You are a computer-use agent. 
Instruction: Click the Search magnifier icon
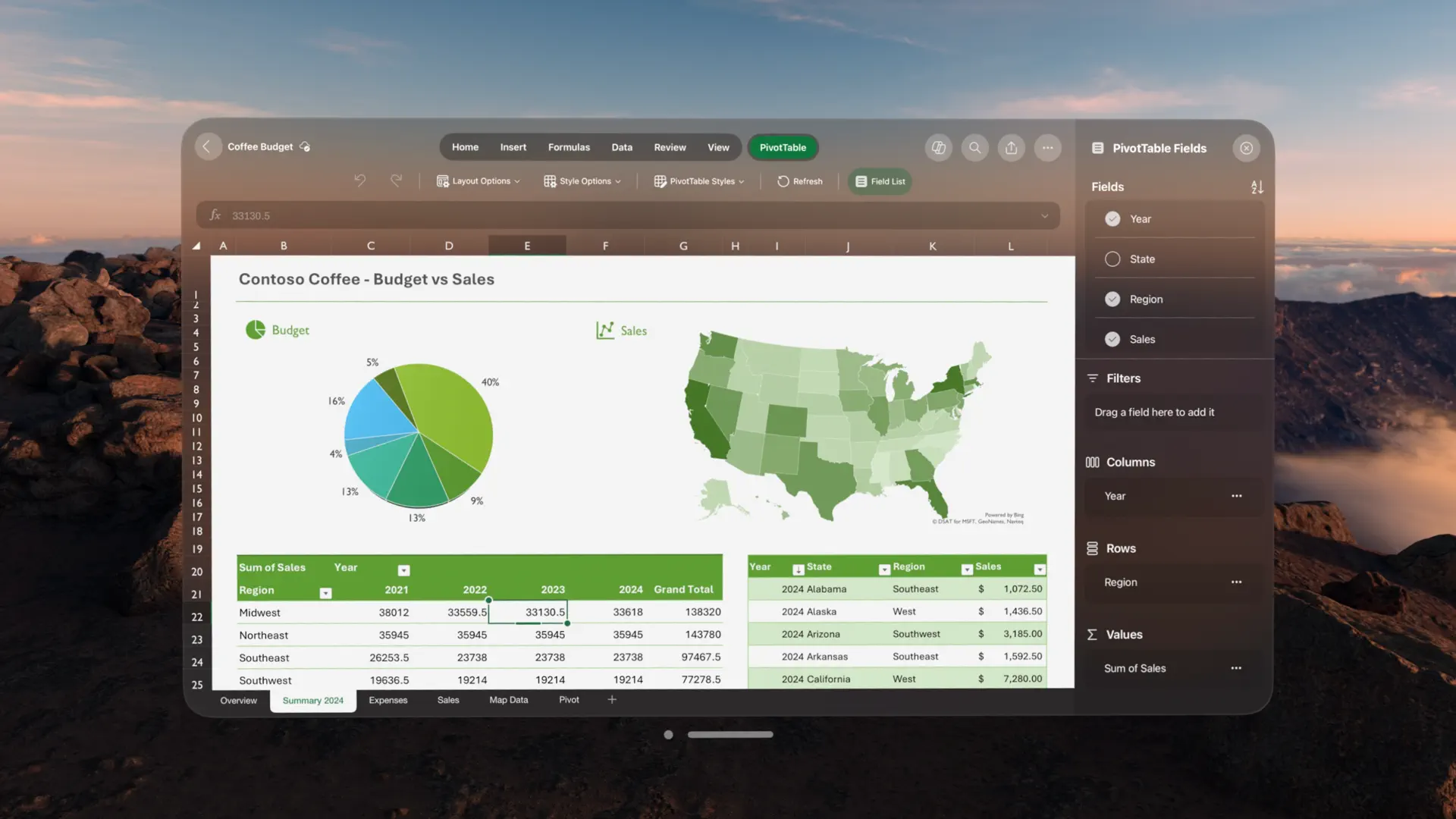coord(974,148)
